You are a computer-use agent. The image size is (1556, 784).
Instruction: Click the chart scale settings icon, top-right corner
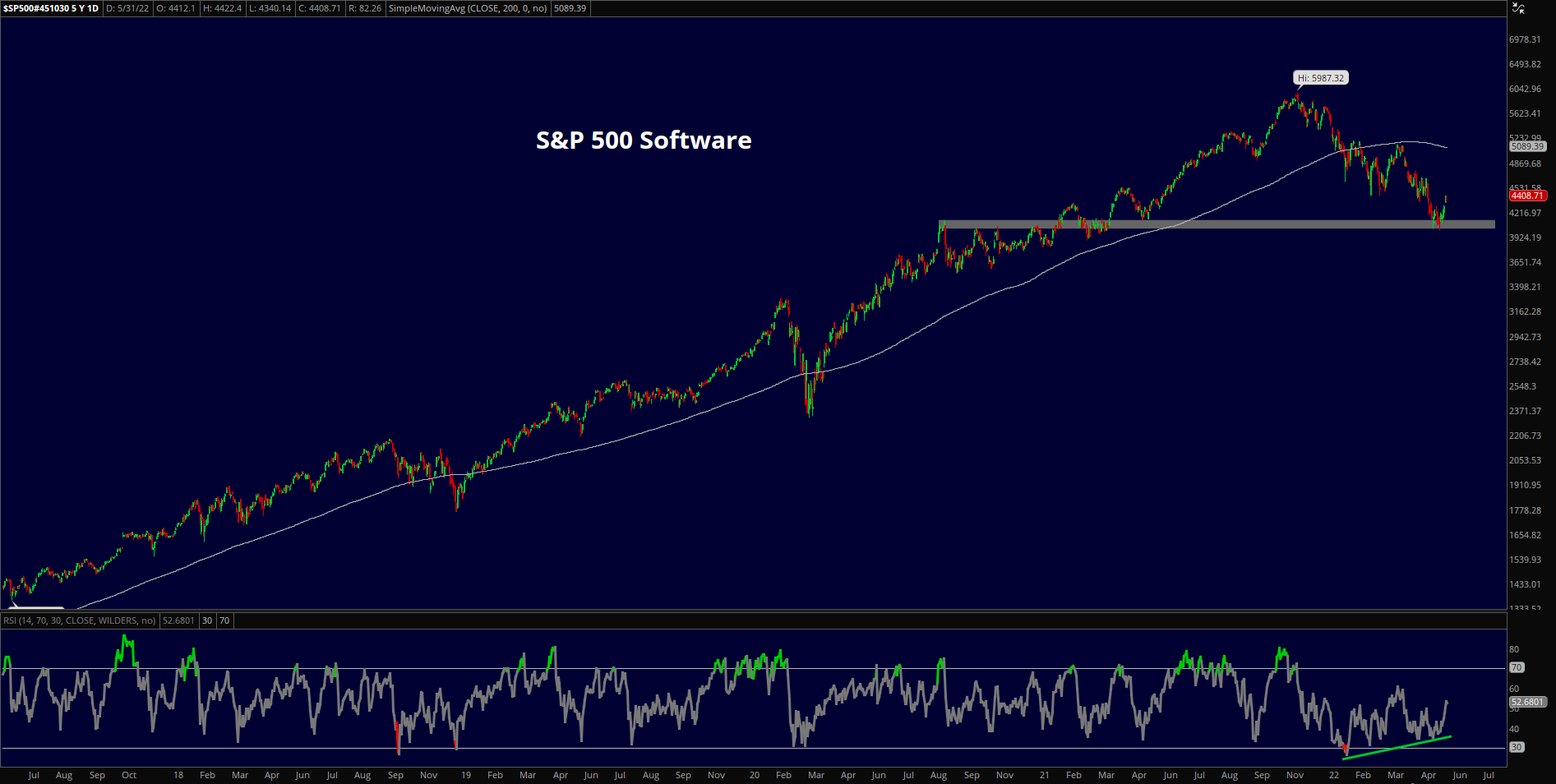coord(1518,8)
